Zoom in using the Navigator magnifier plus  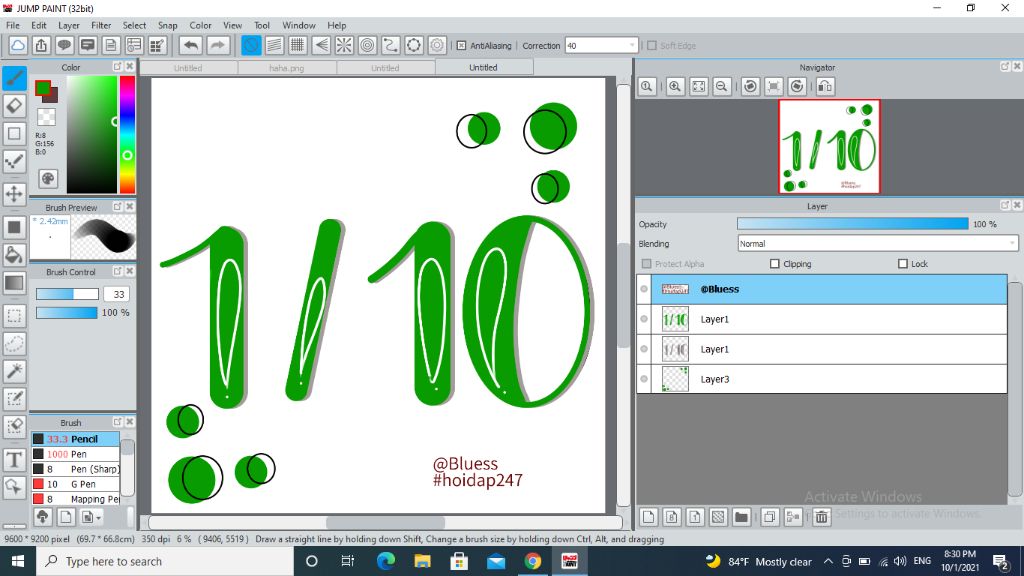point(675,86)
